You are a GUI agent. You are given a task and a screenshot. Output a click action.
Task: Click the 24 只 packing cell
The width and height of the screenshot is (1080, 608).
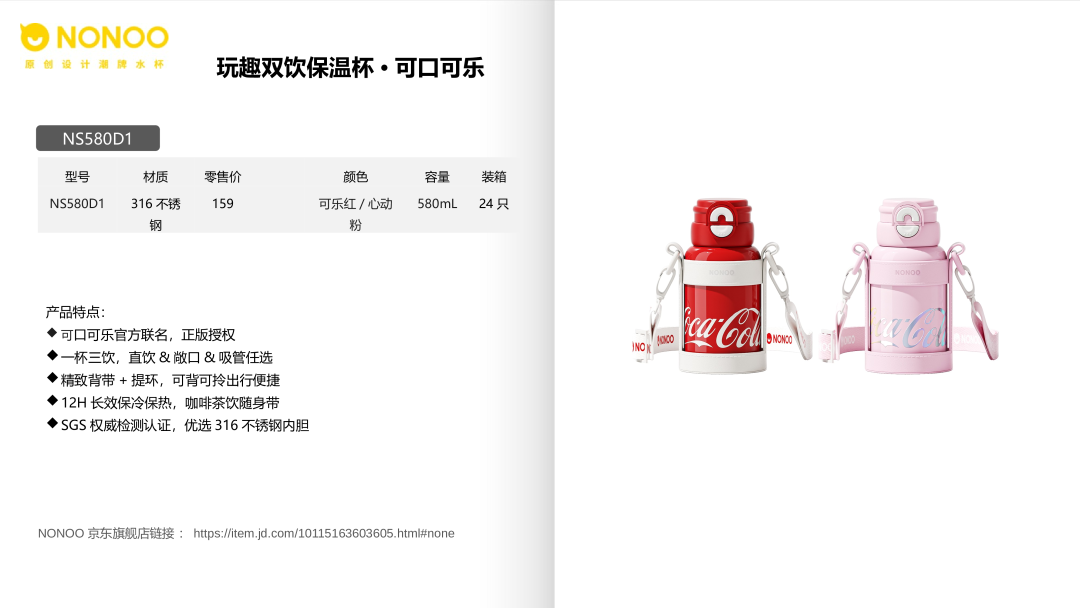pos(494,204)
